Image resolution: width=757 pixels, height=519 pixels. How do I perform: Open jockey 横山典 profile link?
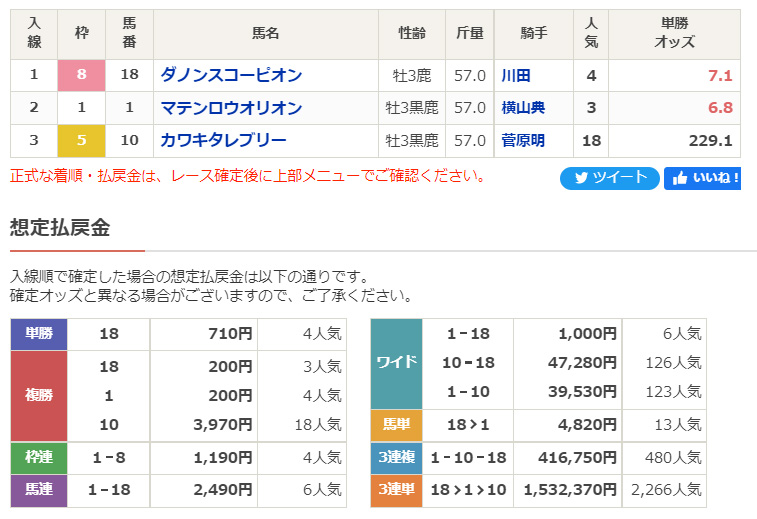(x=523, y=108)
